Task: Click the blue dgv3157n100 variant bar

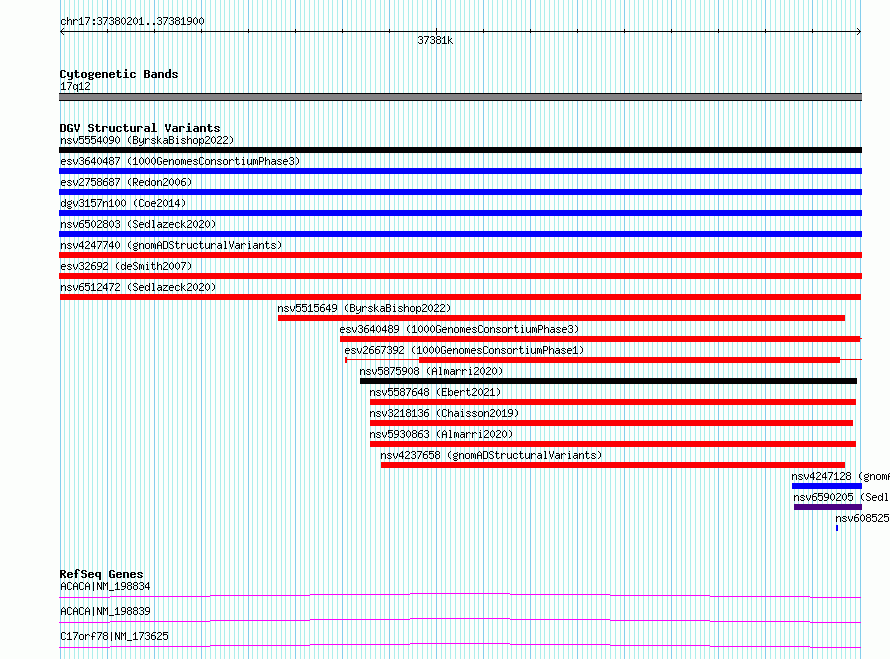Action: coord(460,213)
